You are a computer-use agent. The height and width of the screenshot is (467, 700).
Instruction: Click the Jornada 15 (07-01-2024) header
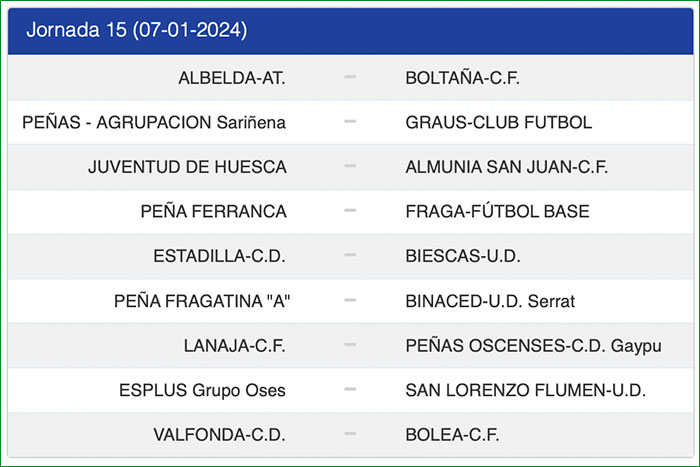coord(136,30)
